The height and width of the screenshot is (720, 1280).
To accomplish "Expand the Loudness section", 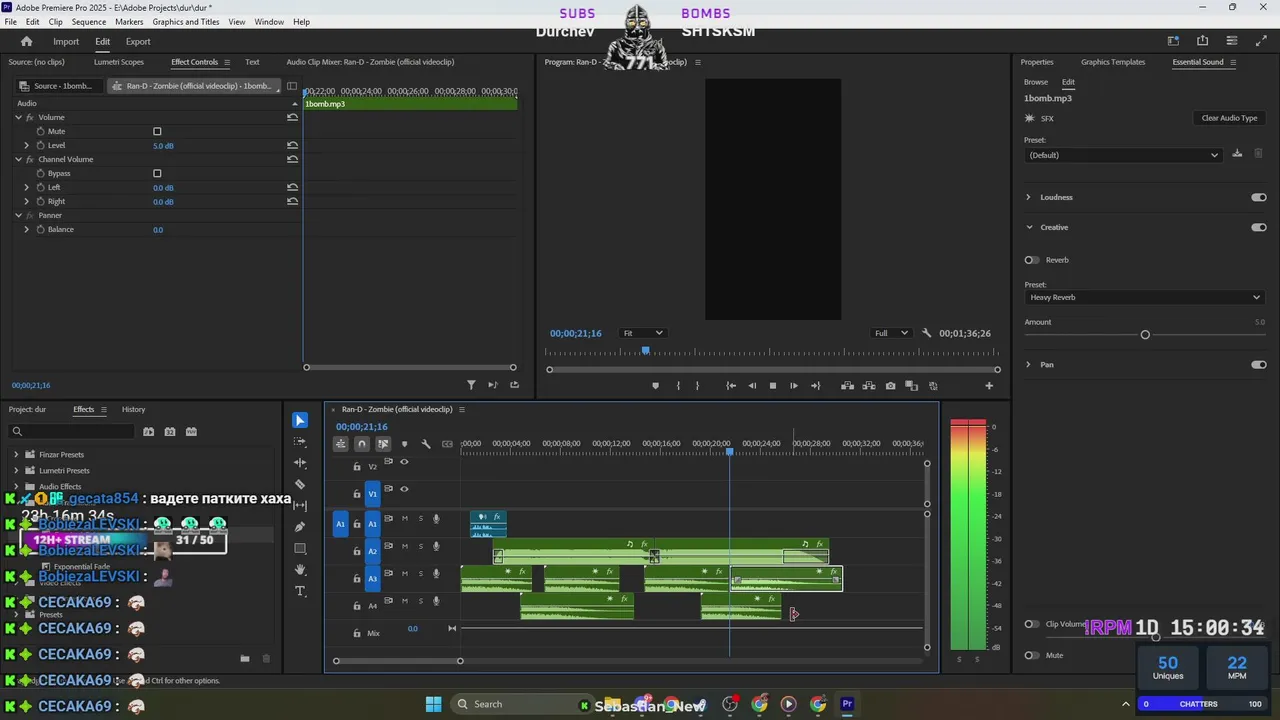I will (1028, 197).
